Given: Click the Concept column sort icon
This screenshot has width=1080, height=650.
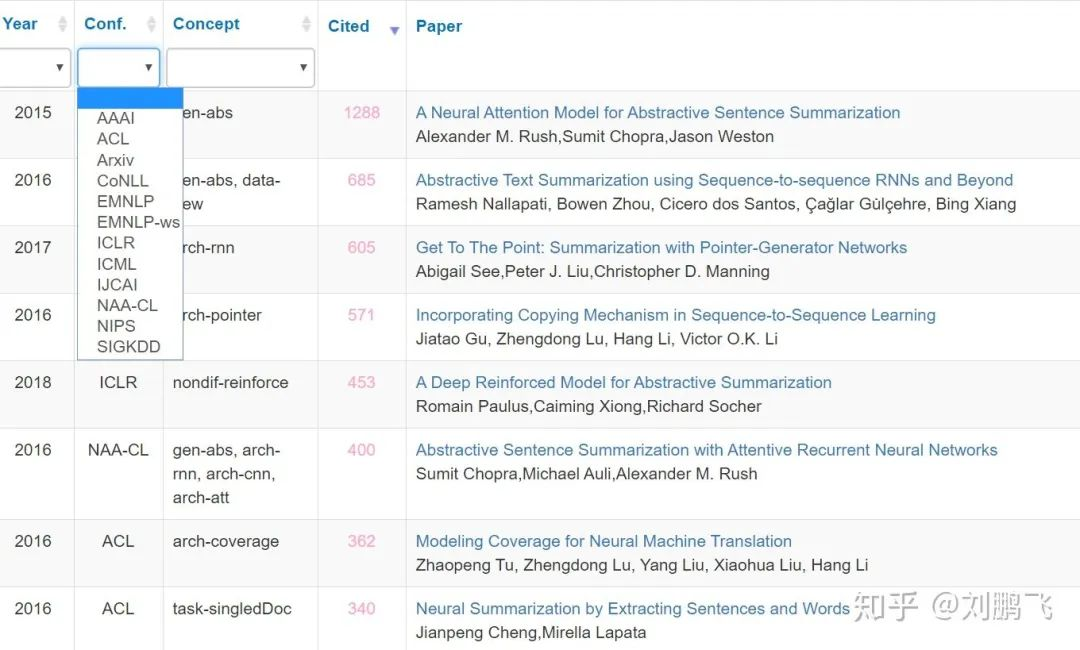Looking at the screenshot, I should click(x=306, y=25).
